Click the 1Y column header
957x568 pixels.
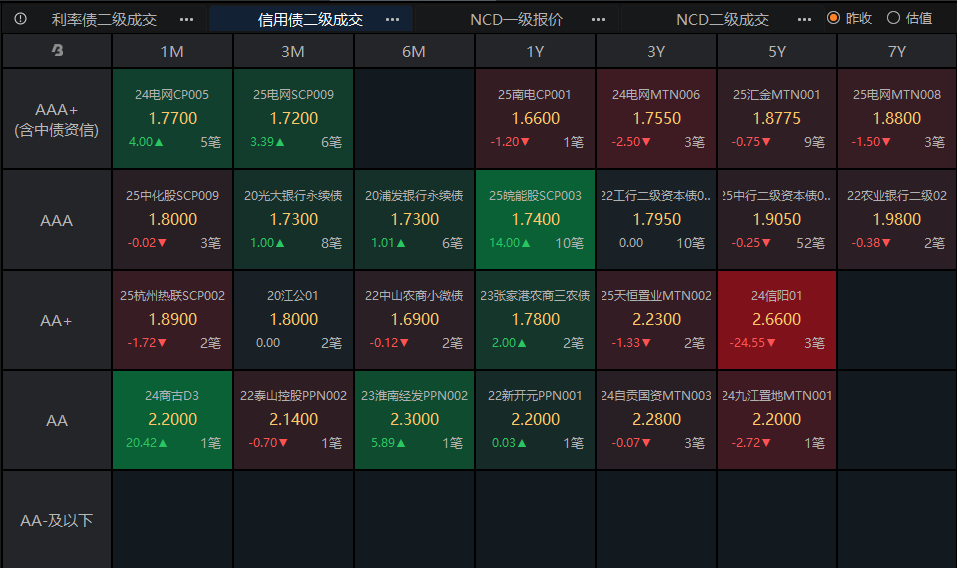pos(535,51)
